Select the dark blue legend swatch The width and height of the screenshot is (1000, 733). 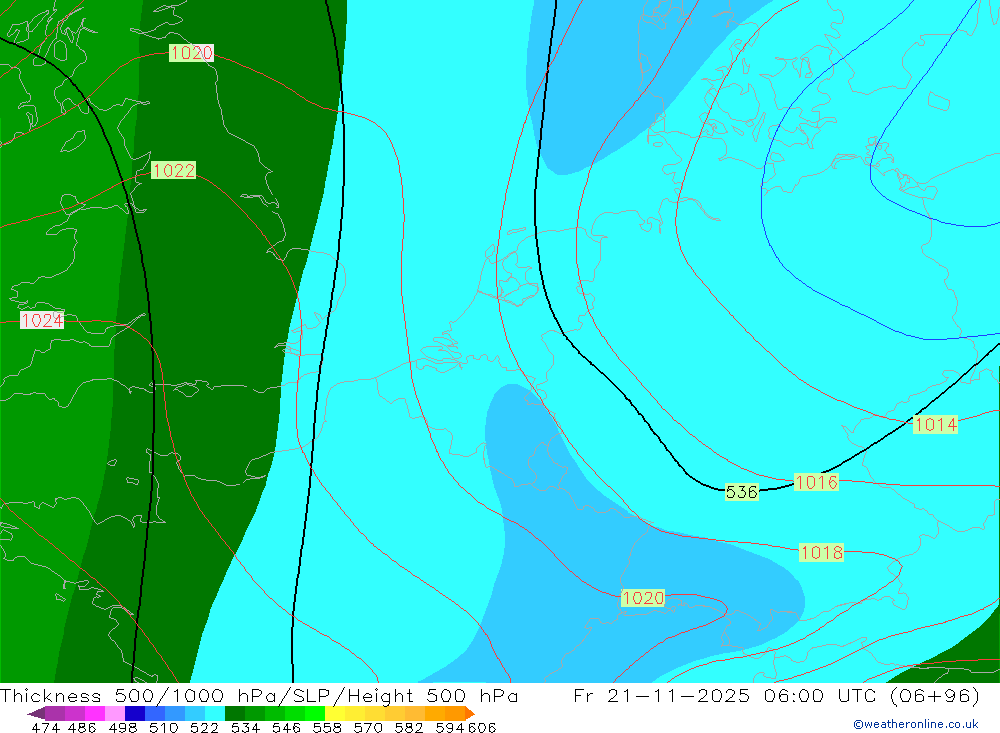point(135,713)
